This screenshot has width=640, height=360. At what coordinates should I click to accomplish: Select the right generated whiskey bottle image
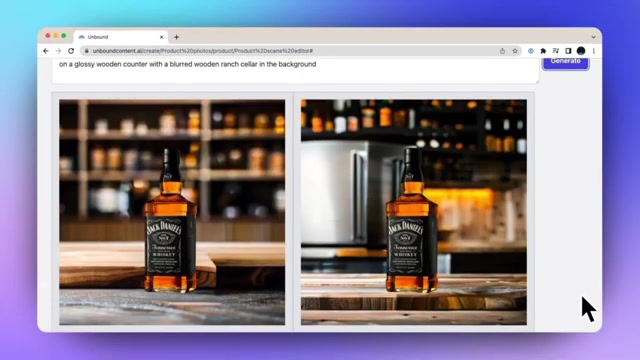pos(414,212)
